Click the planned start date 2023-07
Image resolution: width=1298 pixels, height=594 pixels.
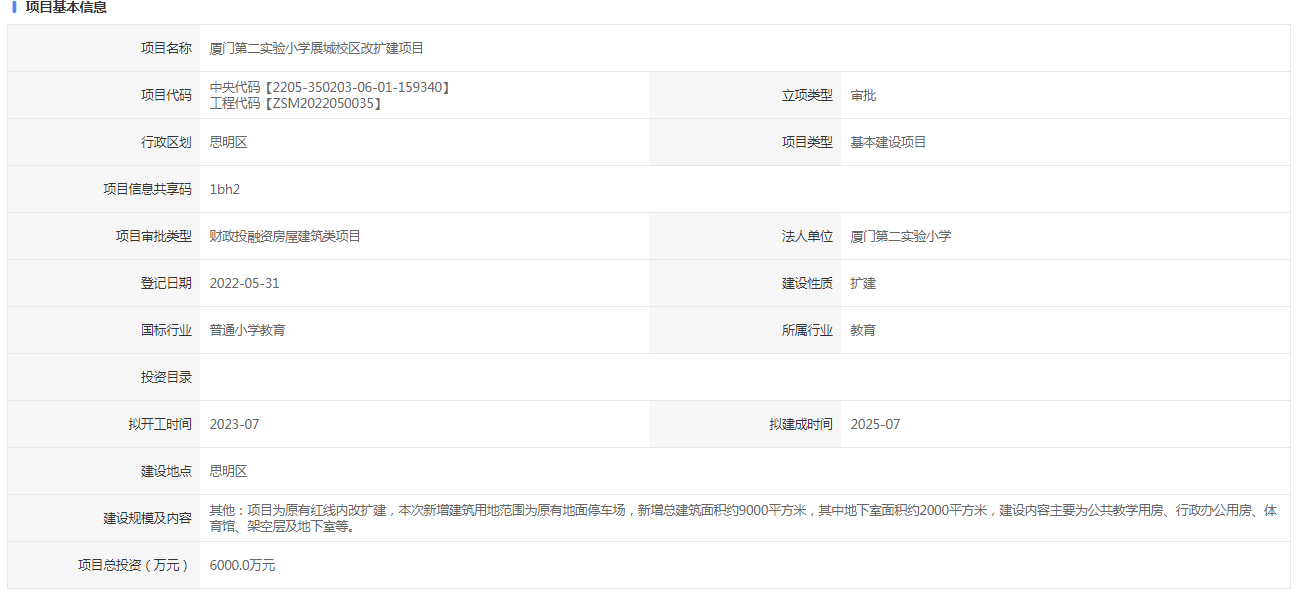click(234, 424)
